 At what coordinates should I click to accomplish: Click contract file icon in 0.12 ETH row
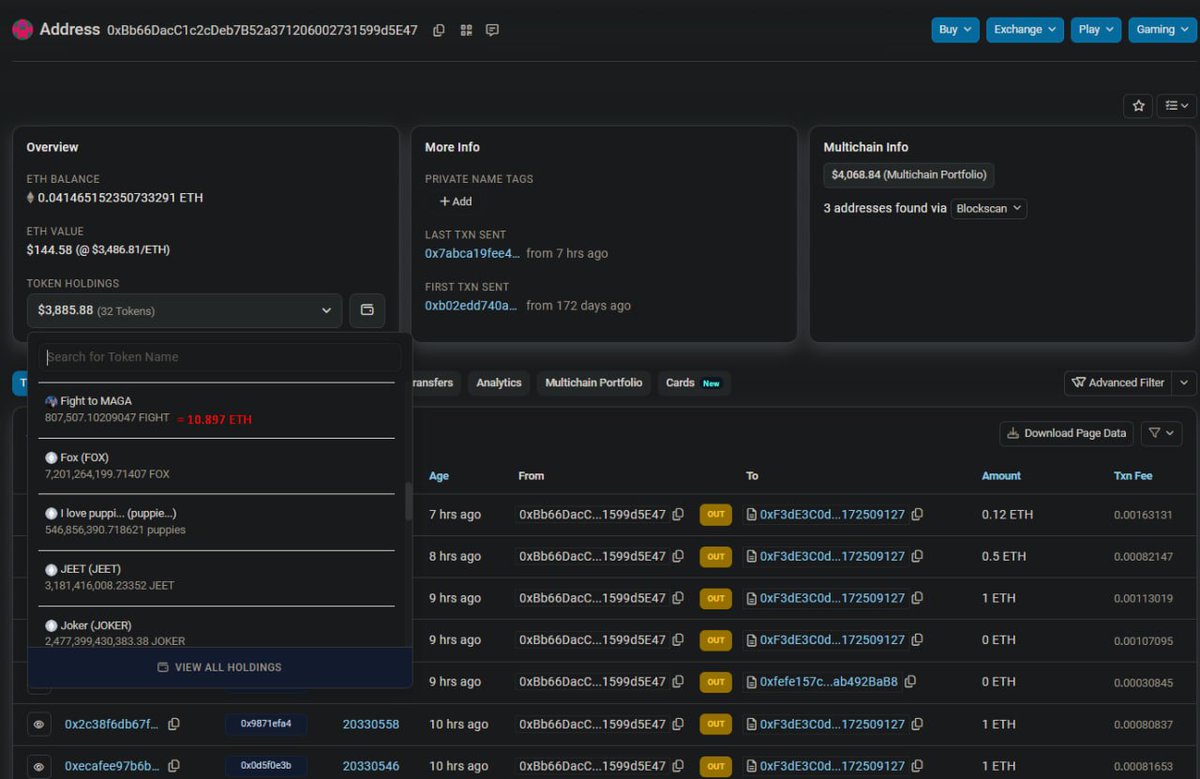coord(752,515)
